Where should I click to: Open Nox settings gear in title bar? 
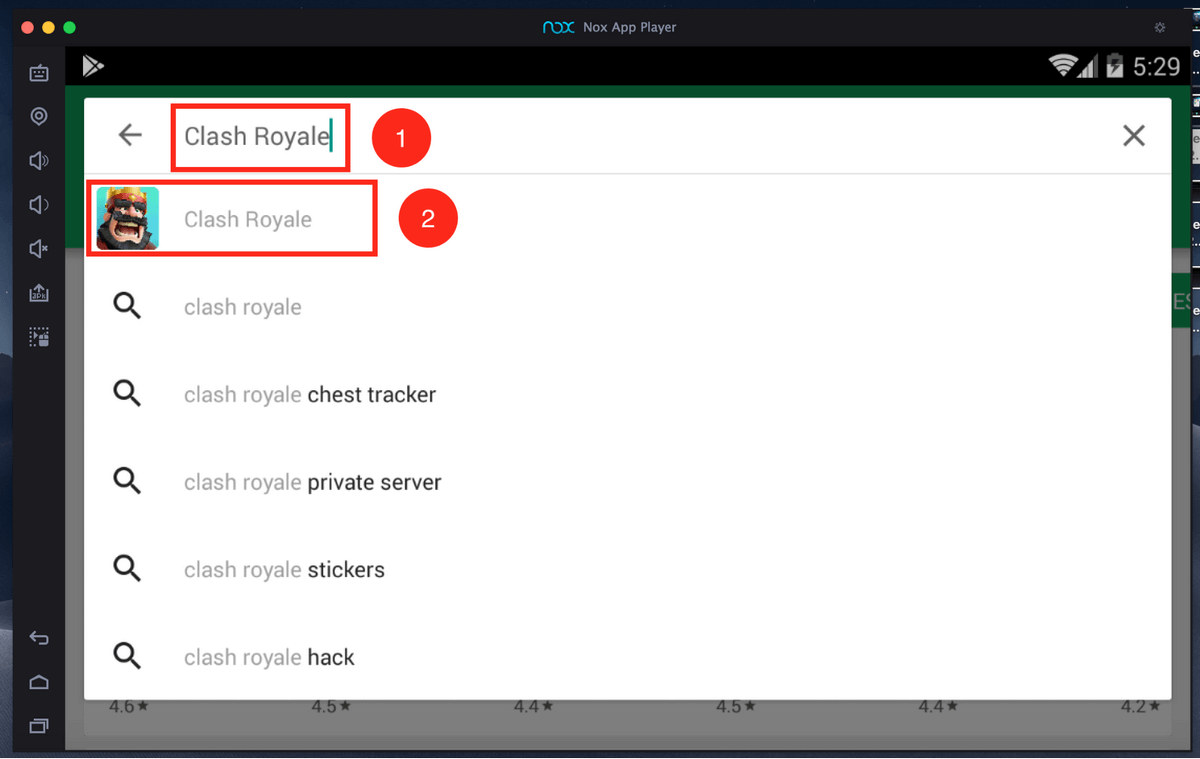[x=1160, y=27]
